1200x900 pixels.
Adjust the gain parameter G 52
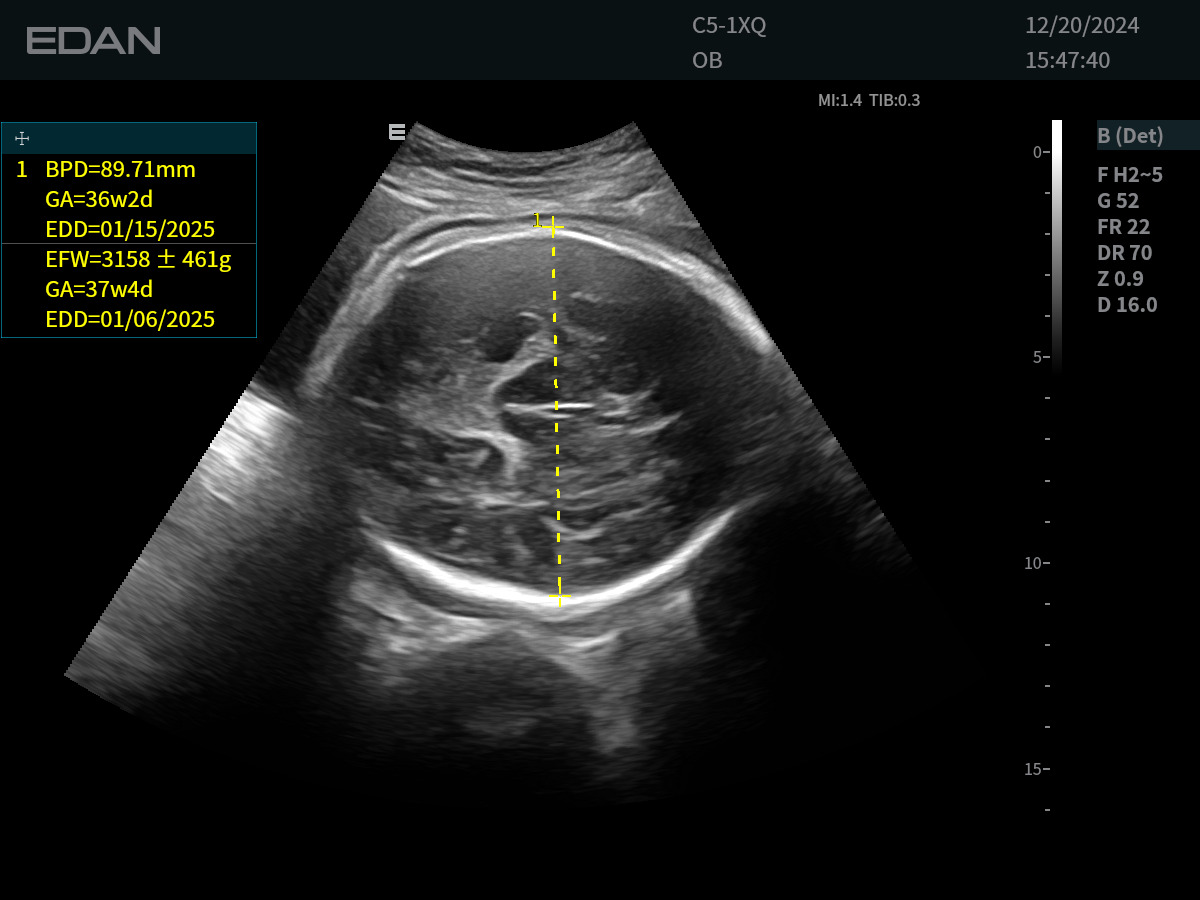pos(1118,201)
